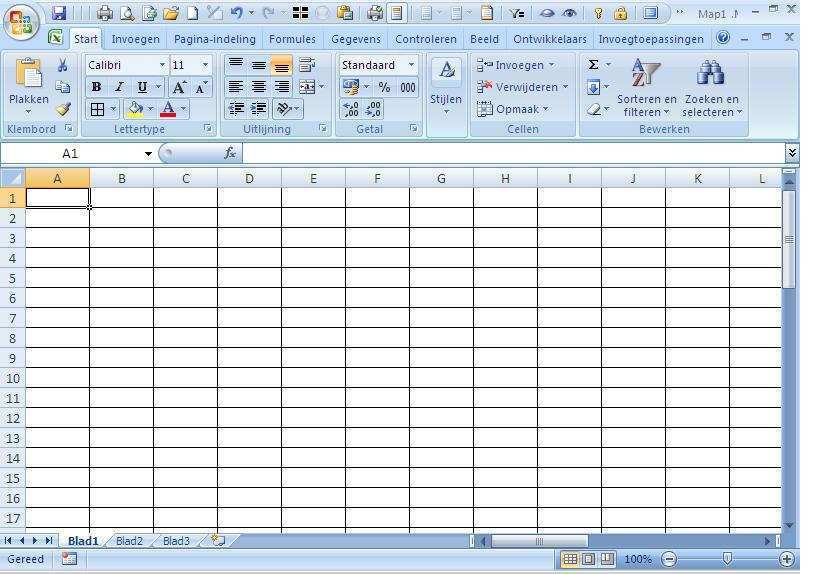Screen dimensions: 840x574
Task: Toggle bottom vertical alignment
Action: [282, 65]
